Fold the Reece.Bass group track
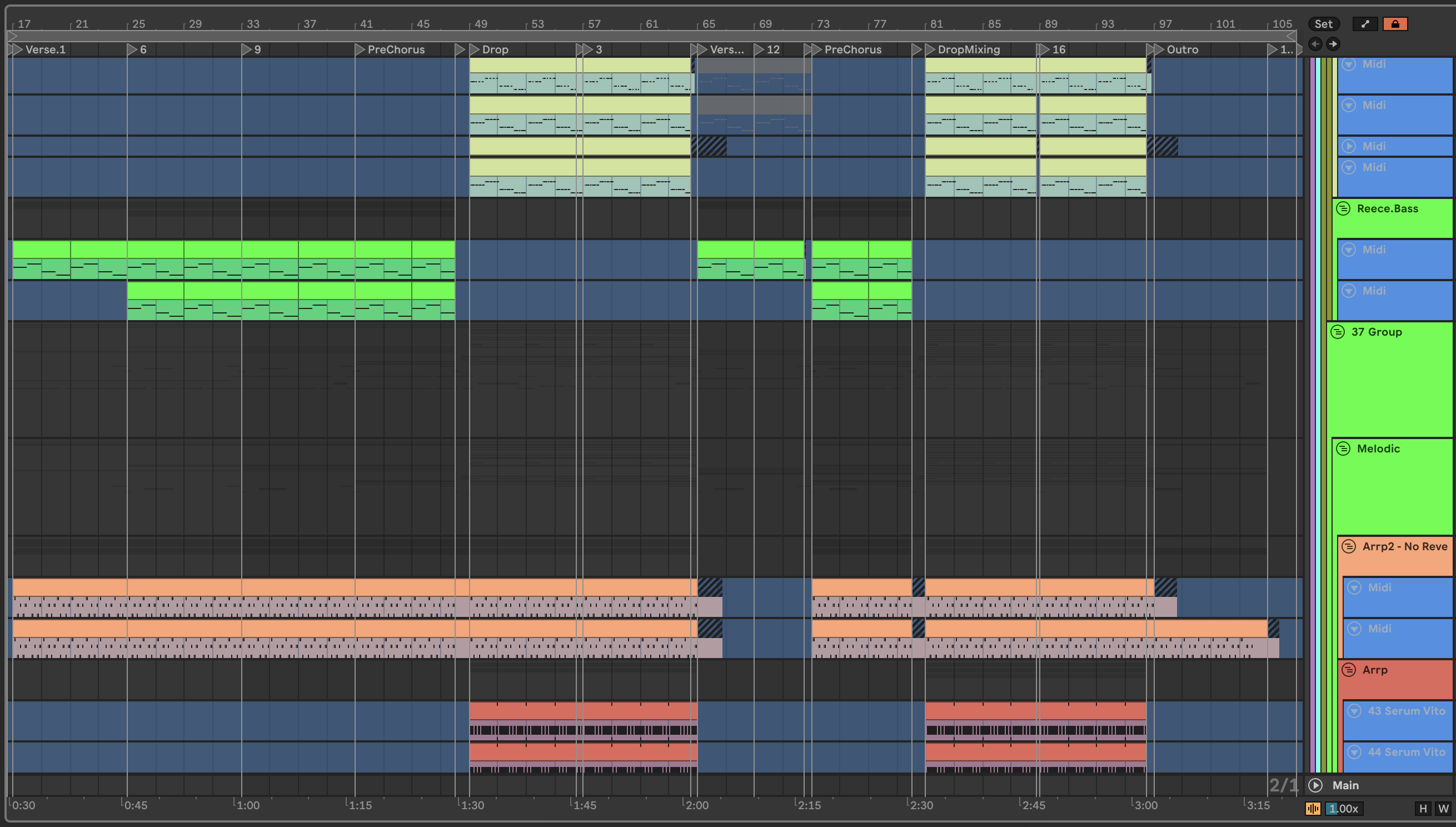The image size is (1456, 827). pos(1343,208)
